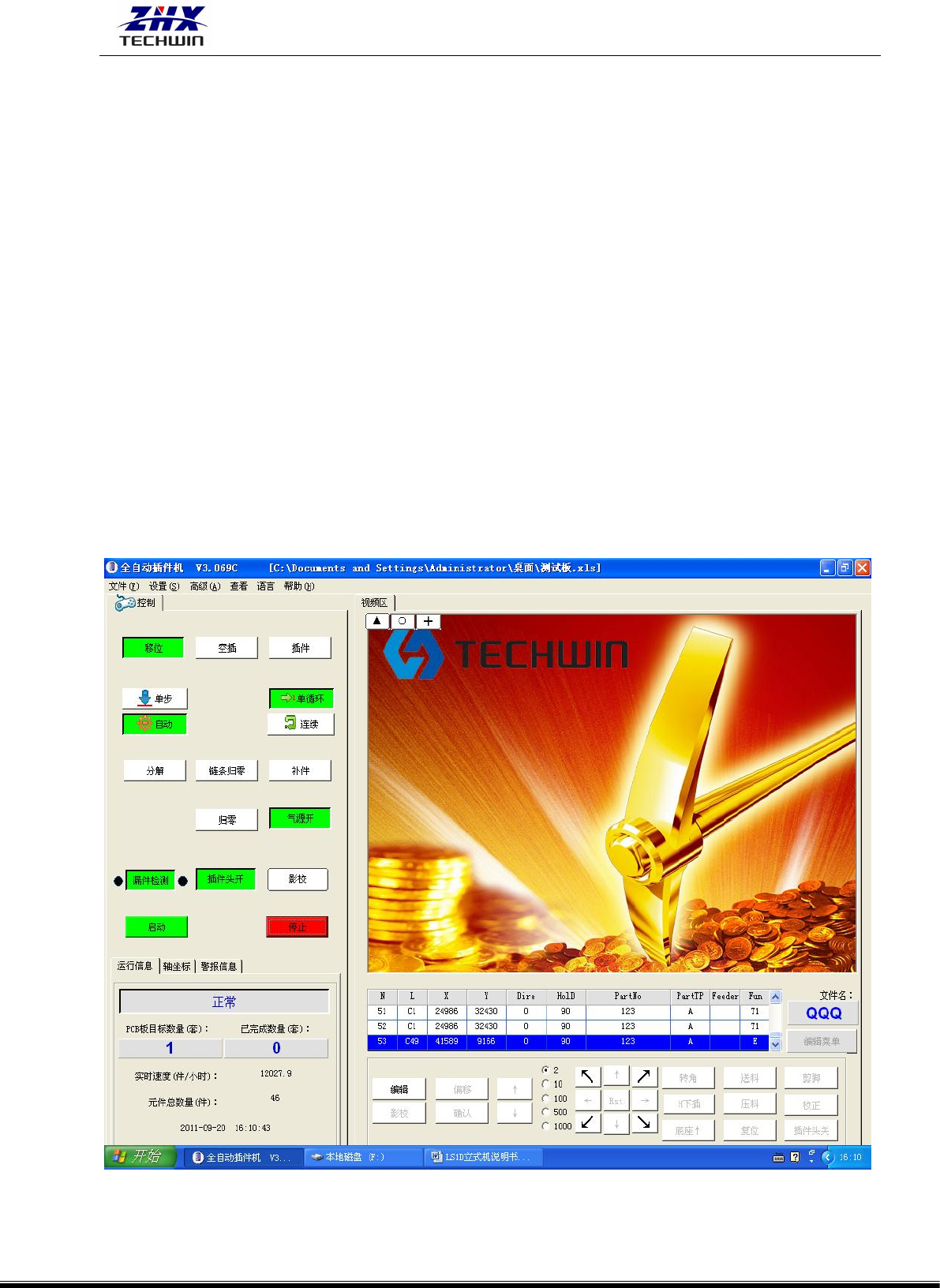Switch to the 本地磁盘 (F:) taskbar window
Viewport: 940px width, 1288px height.
click(363, 1157)
